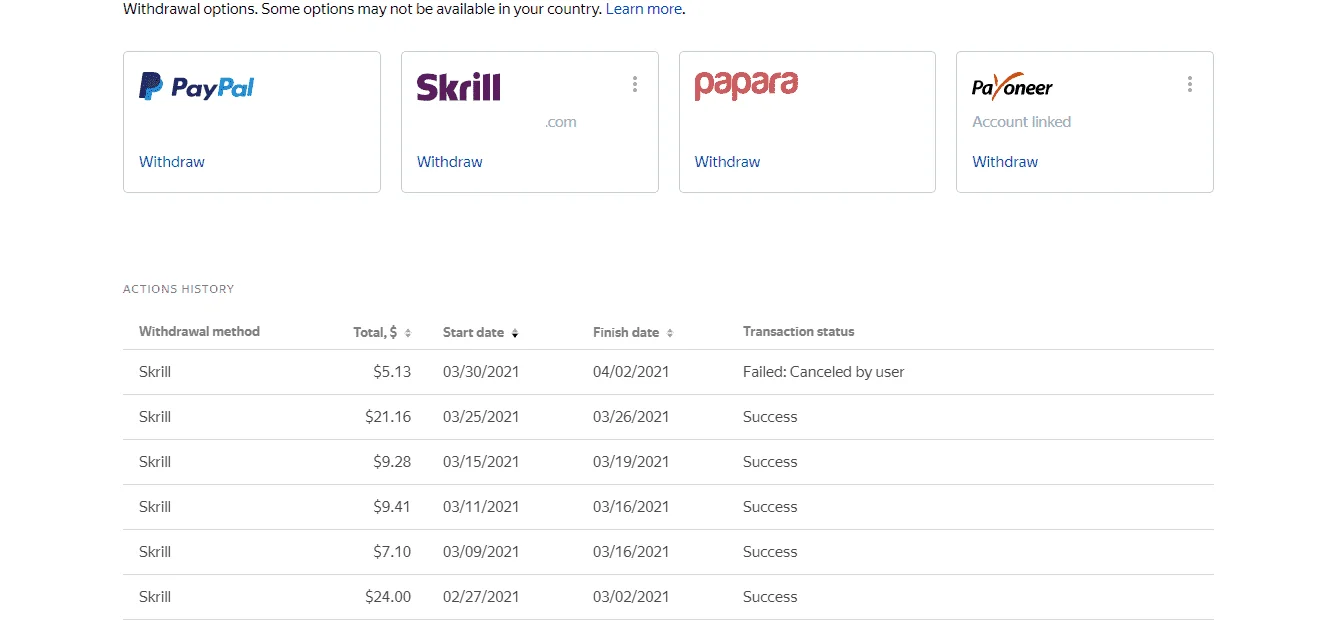Click the Failed: Canceled by user status
Image resolution: width=1340 pixels, height=630 pixels.
pyautogui.click(x=824, y=372)
